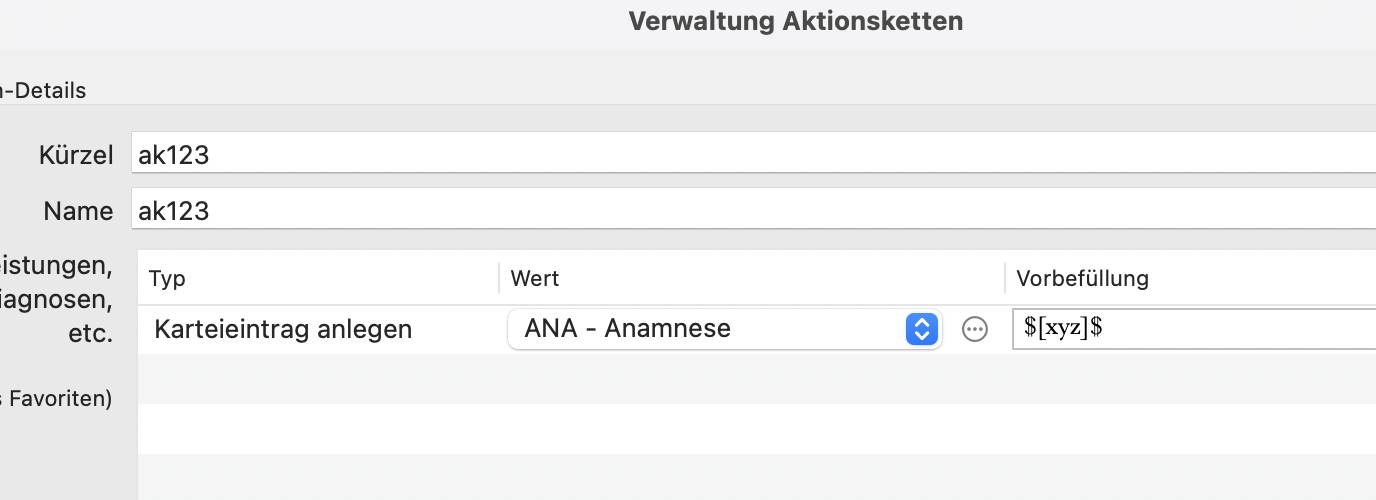Viewport: 1376px width, 500px height.
Task: Click the blue up-down arrows of Wert selector
Action: coord(921,329)
